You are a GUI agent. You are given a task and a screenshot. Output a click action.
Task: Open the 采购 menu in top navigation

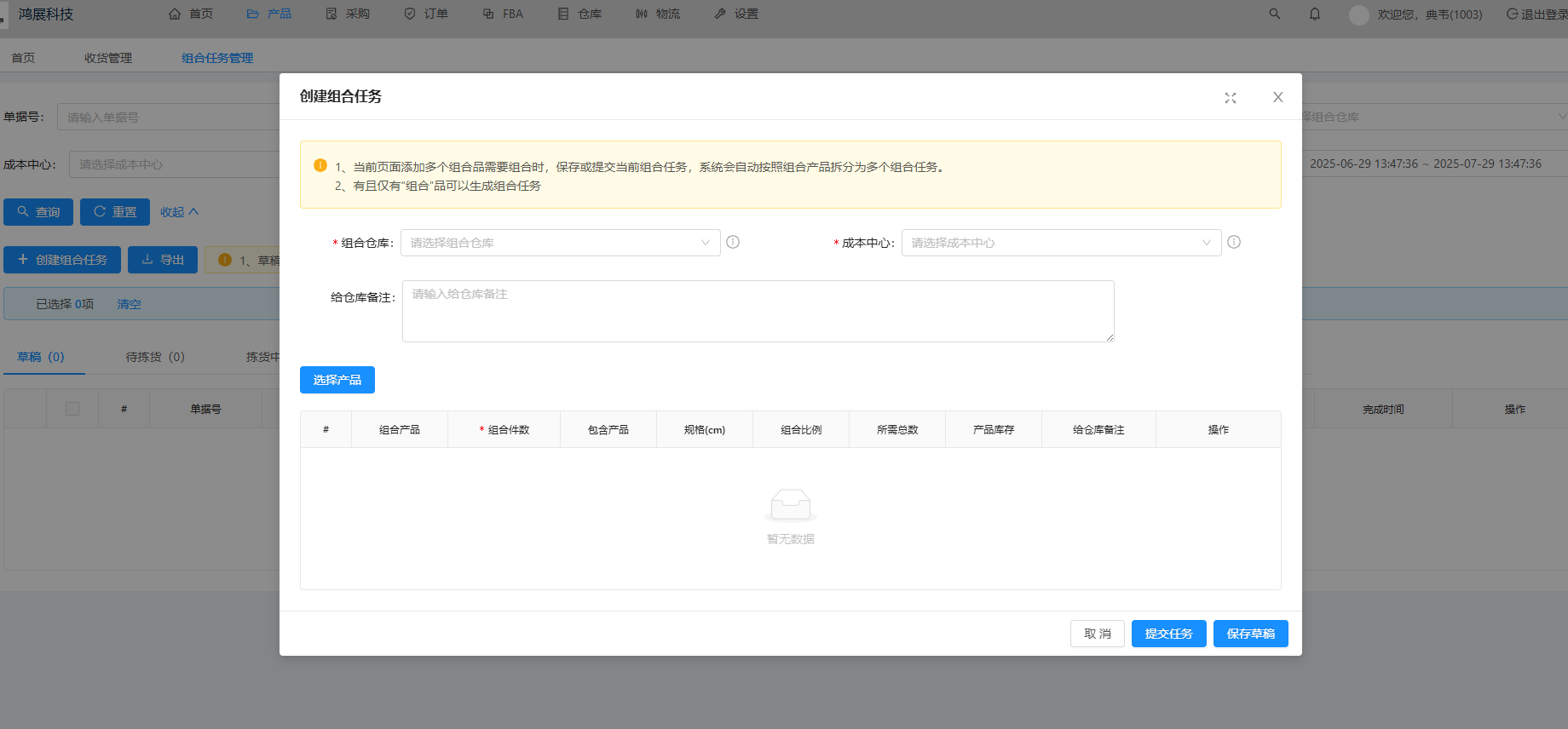pyautogui.click(x=348, y=14)
